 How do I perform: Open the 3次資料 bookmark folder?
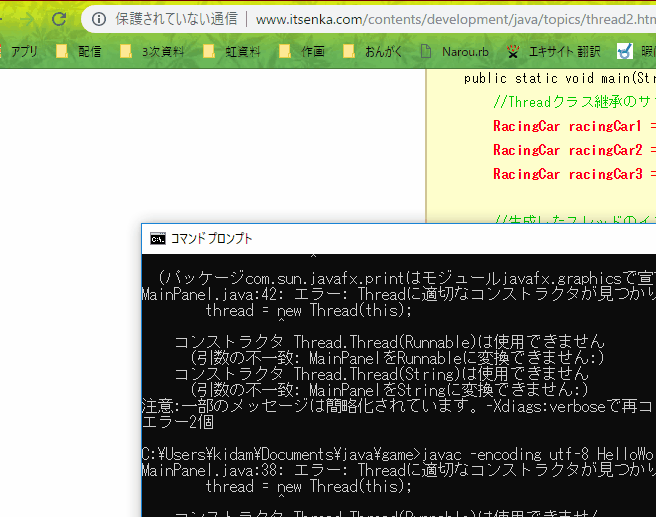click(x=152, y=51)
